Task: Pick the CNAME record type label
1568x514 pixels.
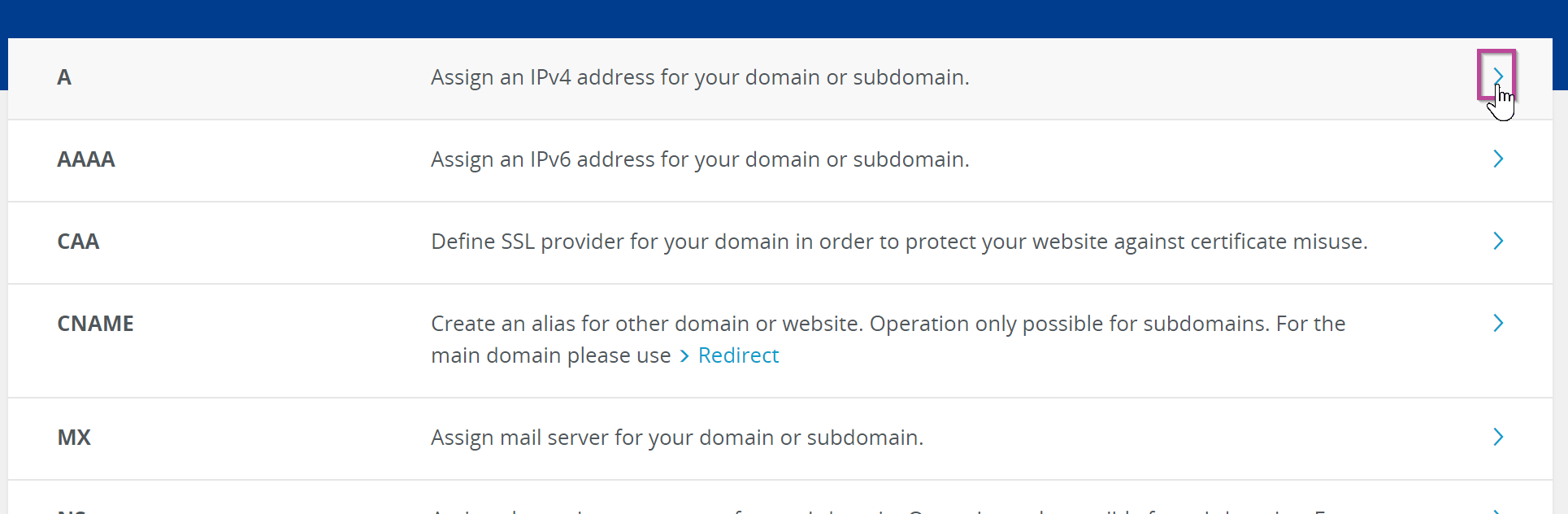Action: (95, 324)
